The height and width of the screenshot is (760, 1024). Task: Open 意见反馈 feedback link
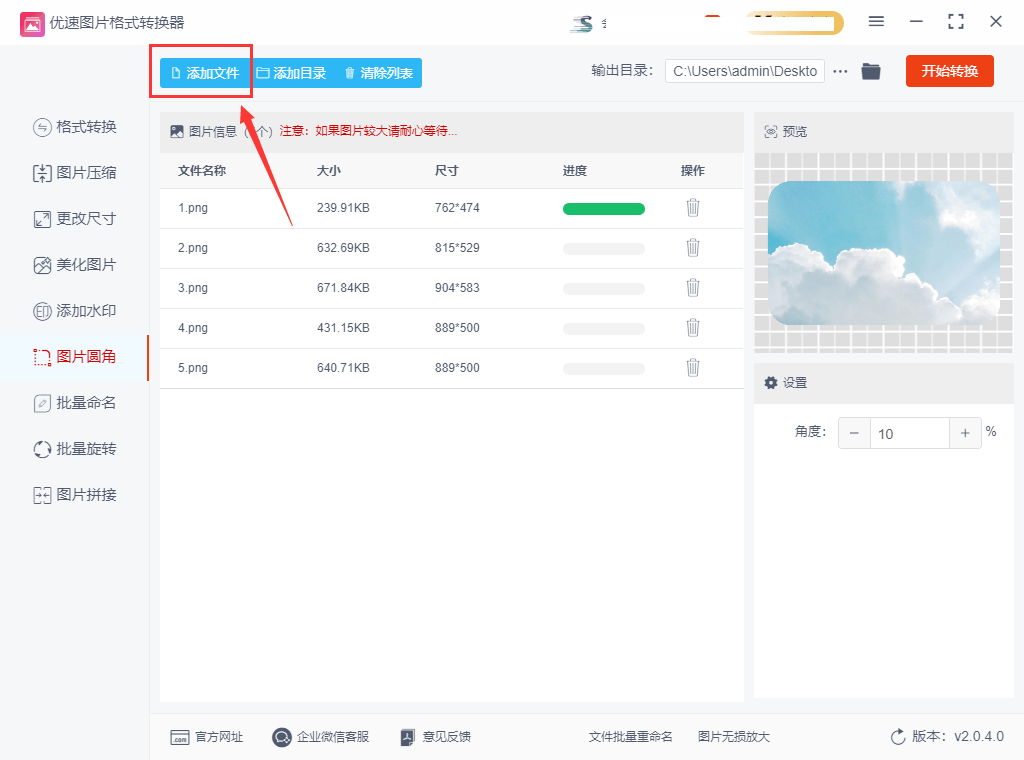tap(435, 737)
